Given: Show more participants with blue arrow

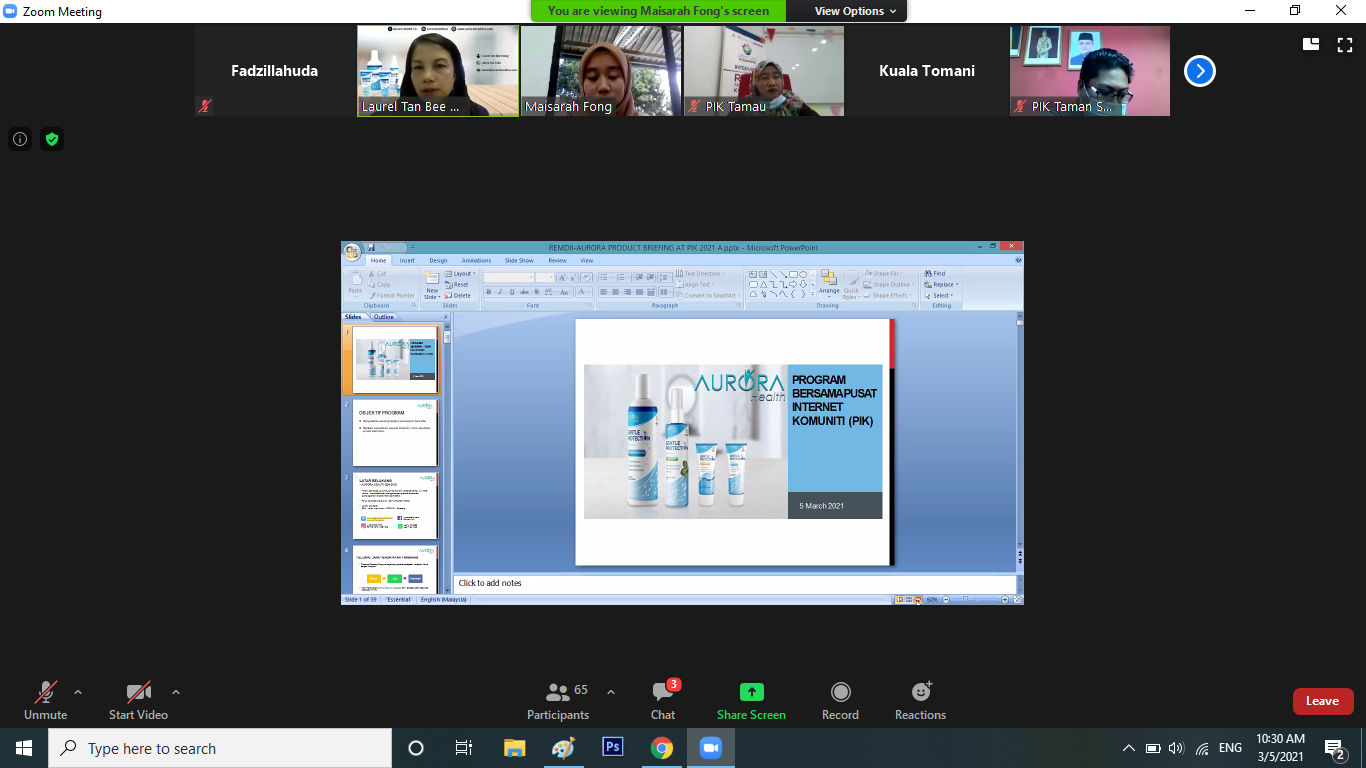Looking at the screenshot, I should tap(1200, 71).
